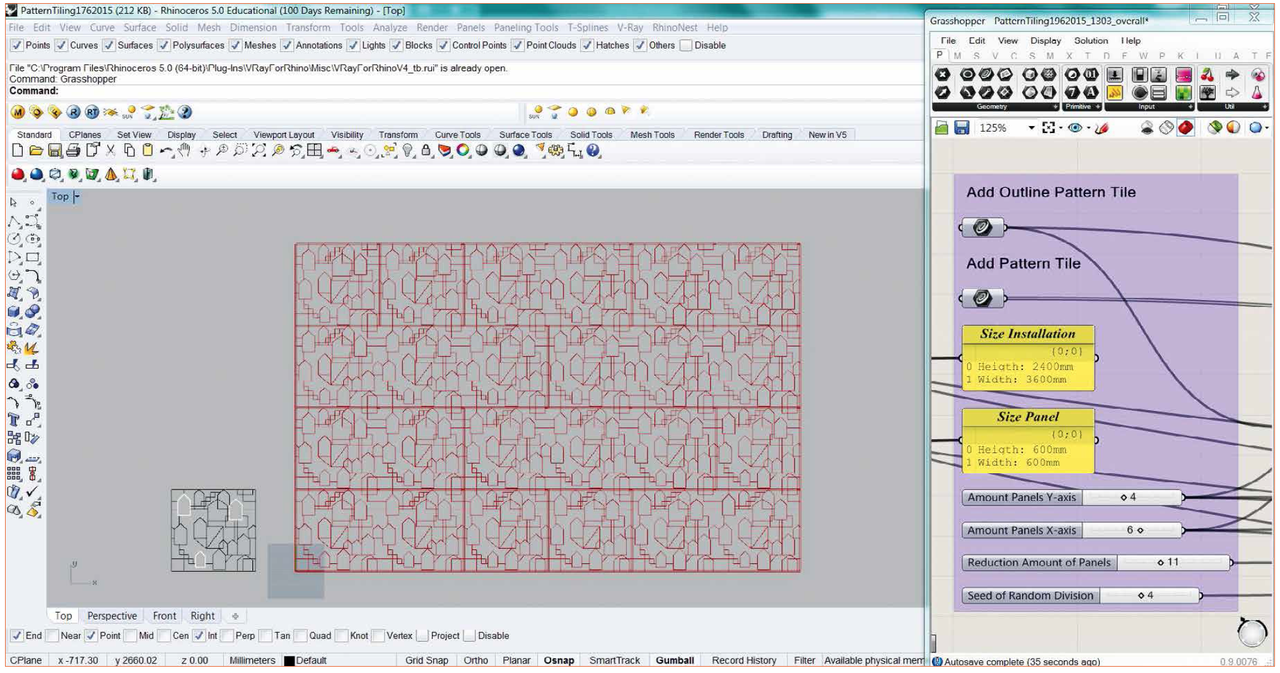Click the red sphere render icon in Rhino toolbar
The height and width of the screenshot is (673, 1280).
(x=17, y=174)
